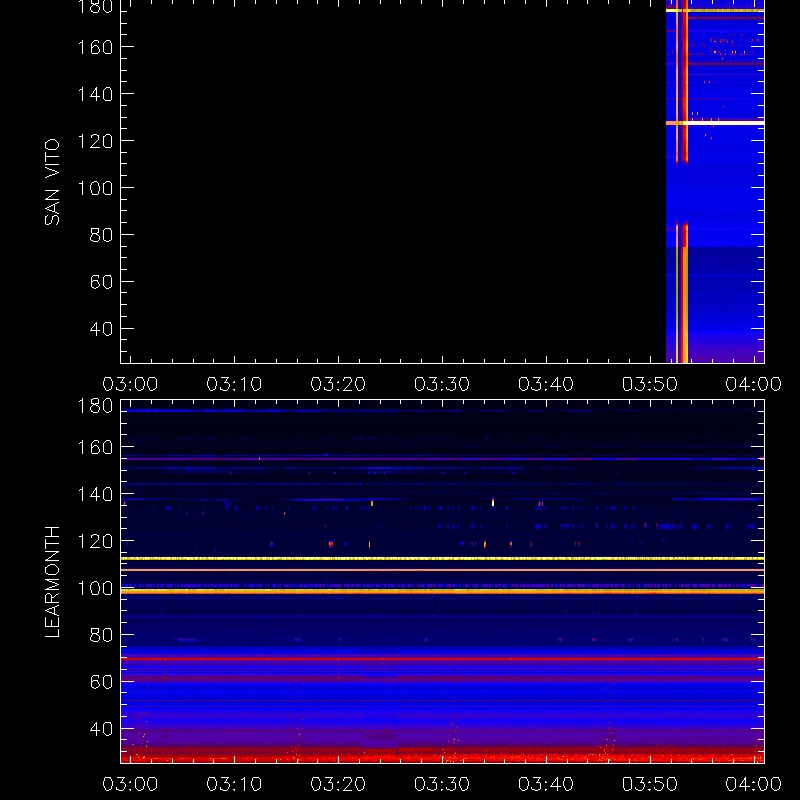This screenshot has width=800, height=800.
Task: Click 04:00 time label under SAN VITO plot
Action: pos(754,384)
